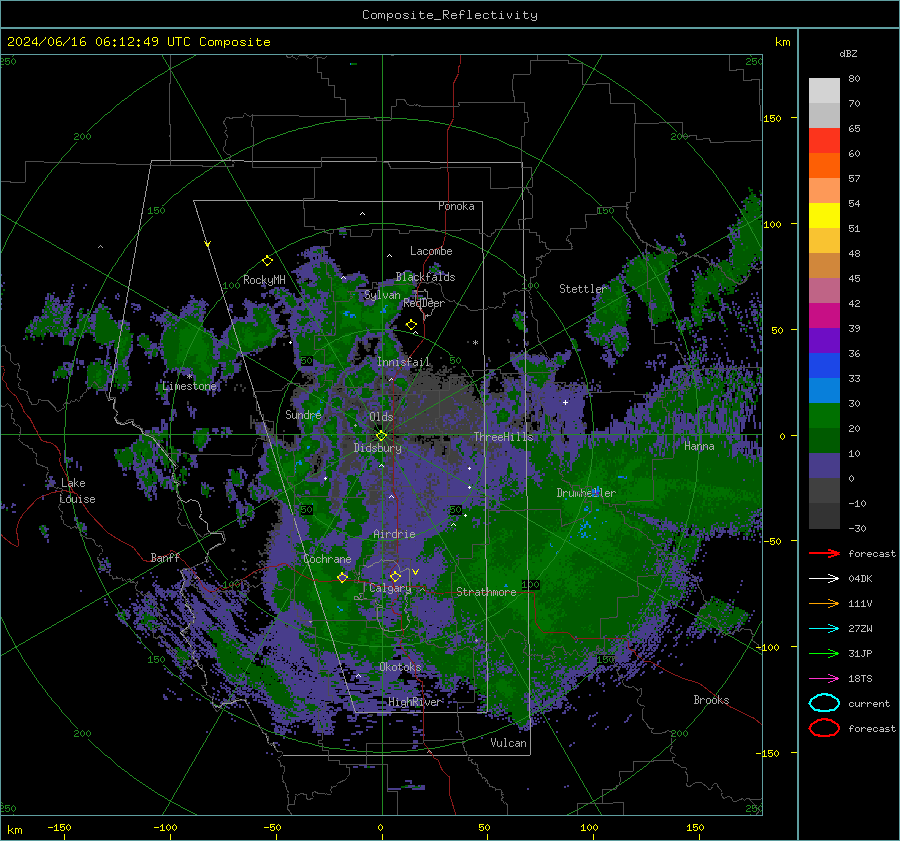
Task: Click the Ponoka city label
Action: coord(456,206)
